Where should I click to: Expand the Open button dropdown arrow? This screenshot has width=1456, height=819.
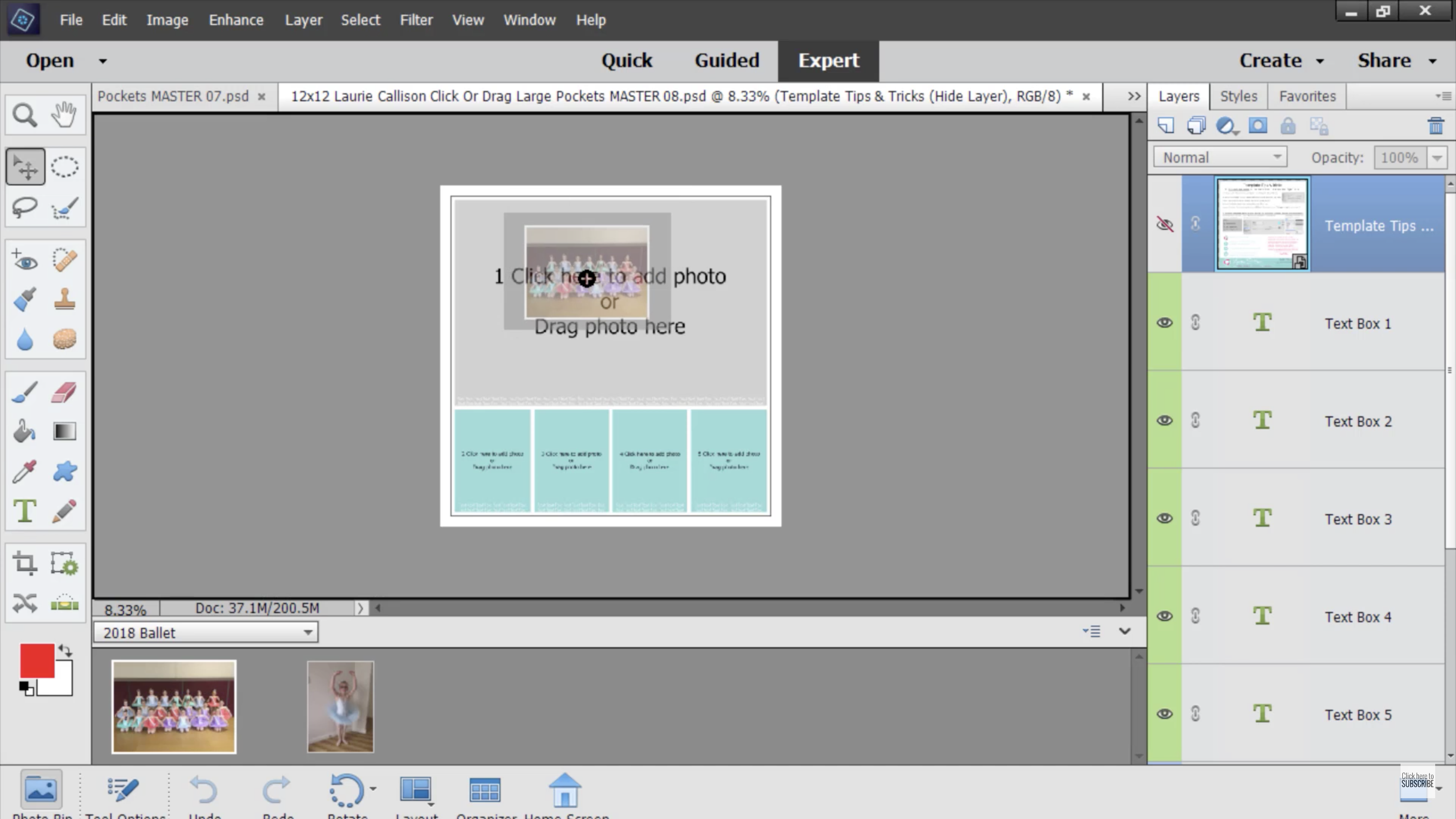(x=103, y=61)
